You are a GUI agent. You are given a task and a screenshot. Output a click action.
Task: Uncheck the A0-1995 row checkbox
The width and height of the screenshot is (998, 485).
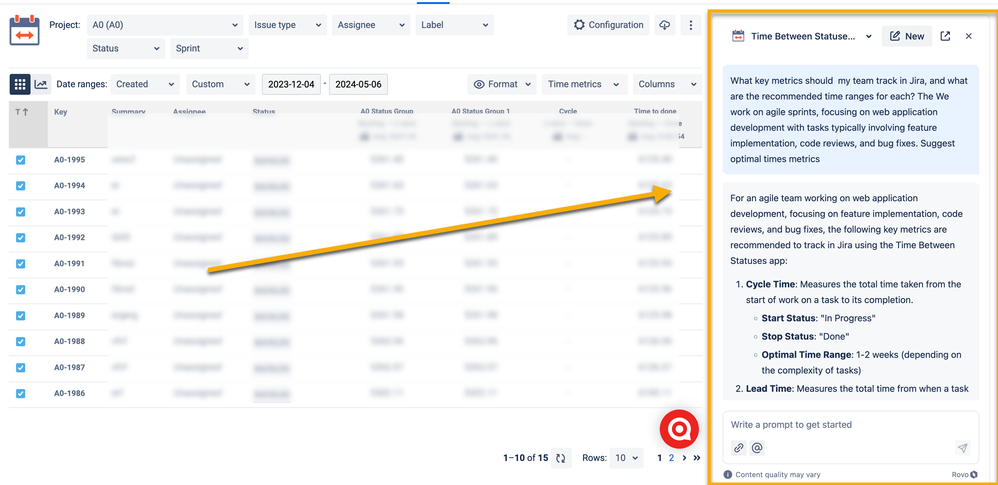(x=20, y=160)
